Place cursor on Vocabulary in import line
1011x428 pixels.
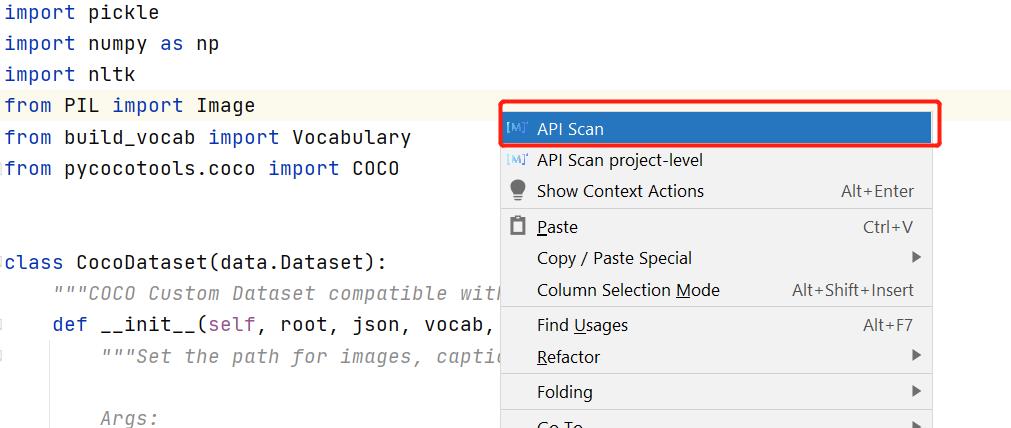pos(351,137)
